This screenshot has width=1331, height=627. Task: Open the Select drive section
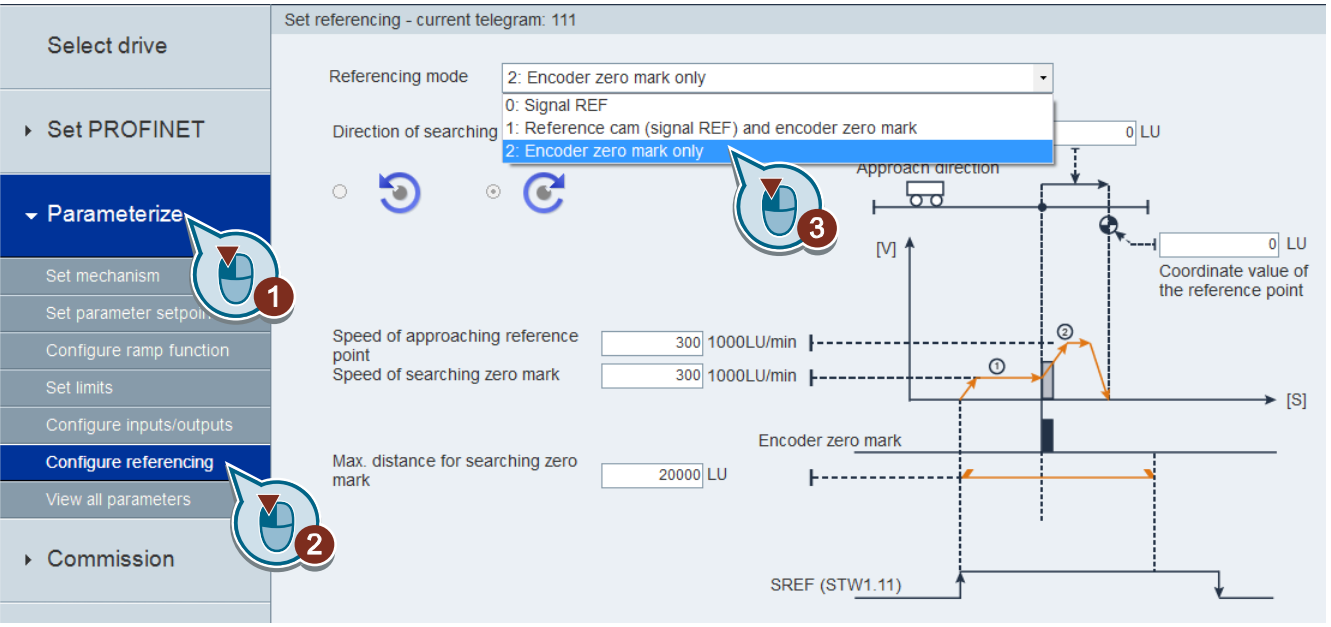coord(135,45)
